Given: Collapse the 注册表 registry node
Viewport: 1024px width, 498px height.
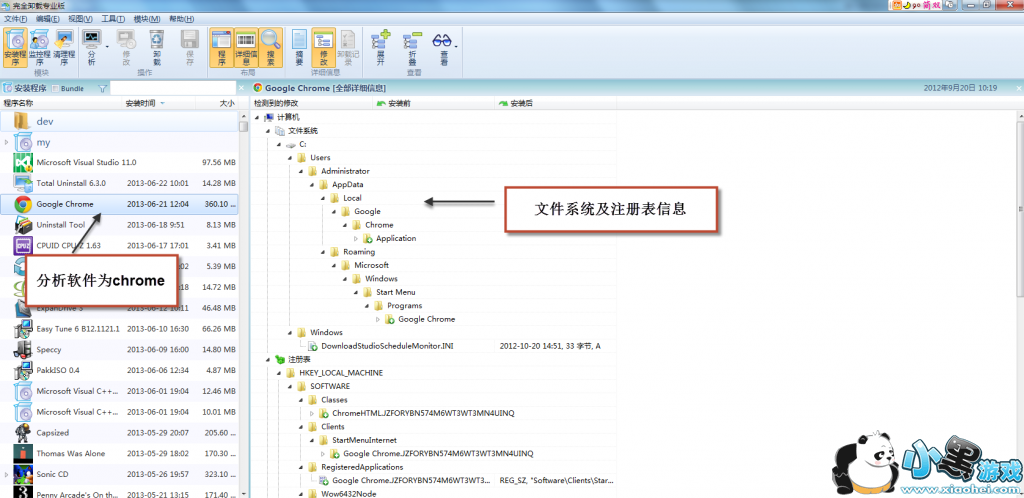Looking at the screenshot, I should click(x=268, y=360).
